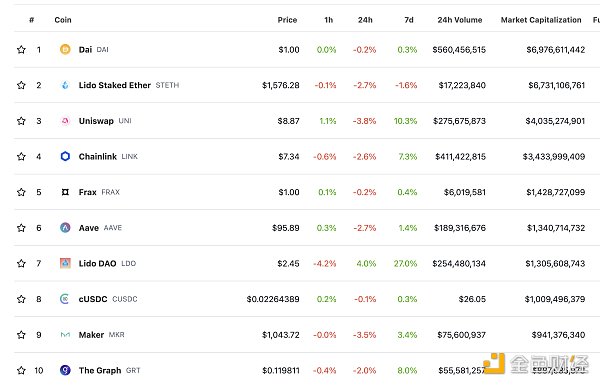Toggle favorite star for Uniswap
The height and width of the screenshot is (385, 600).
pyautogui.click(x=21, y=121)
